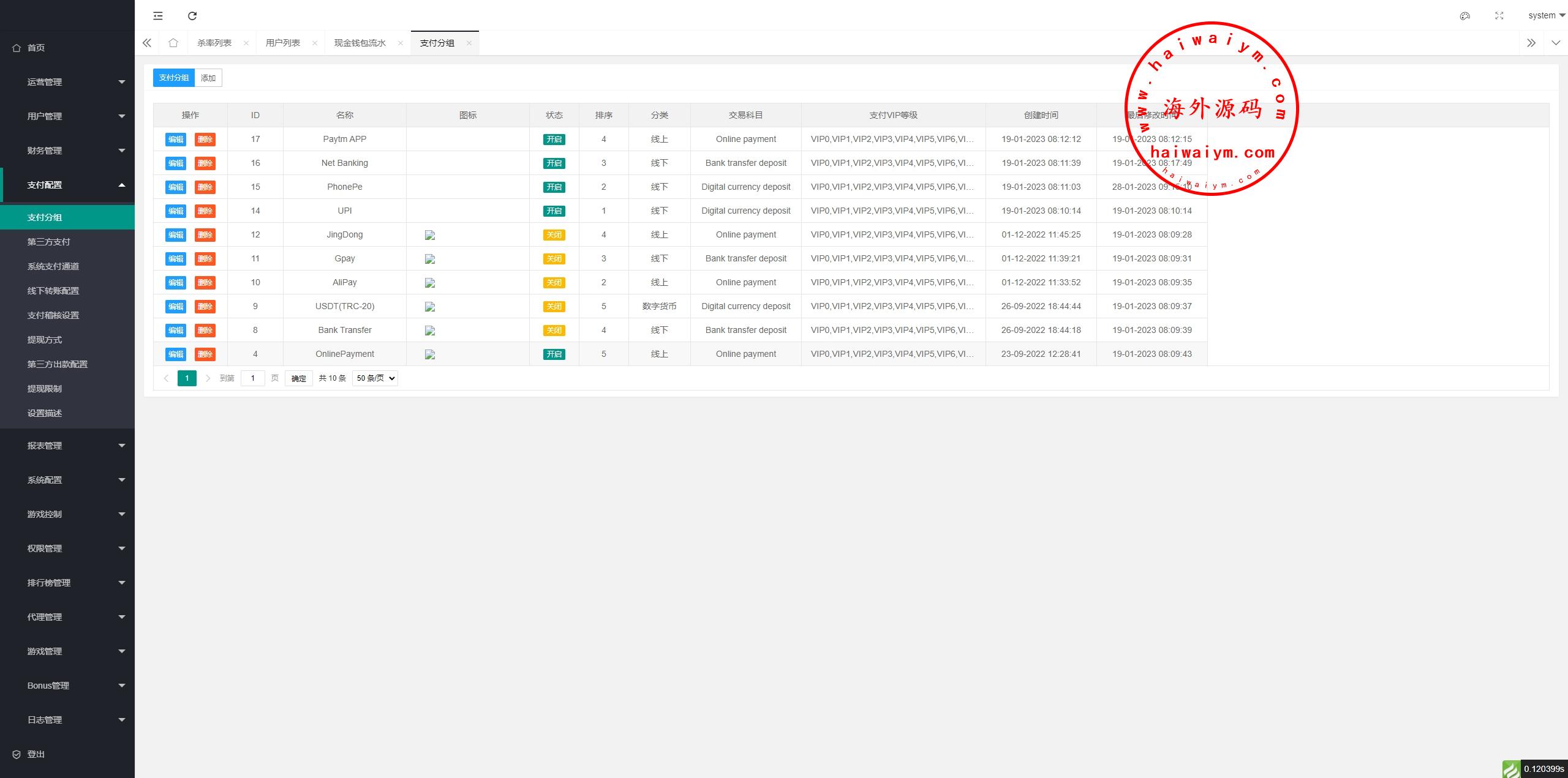The image size is (1568, 778).
Task: Switch to the 现金钱包流水 tab
Action: (x=360, y=43)
